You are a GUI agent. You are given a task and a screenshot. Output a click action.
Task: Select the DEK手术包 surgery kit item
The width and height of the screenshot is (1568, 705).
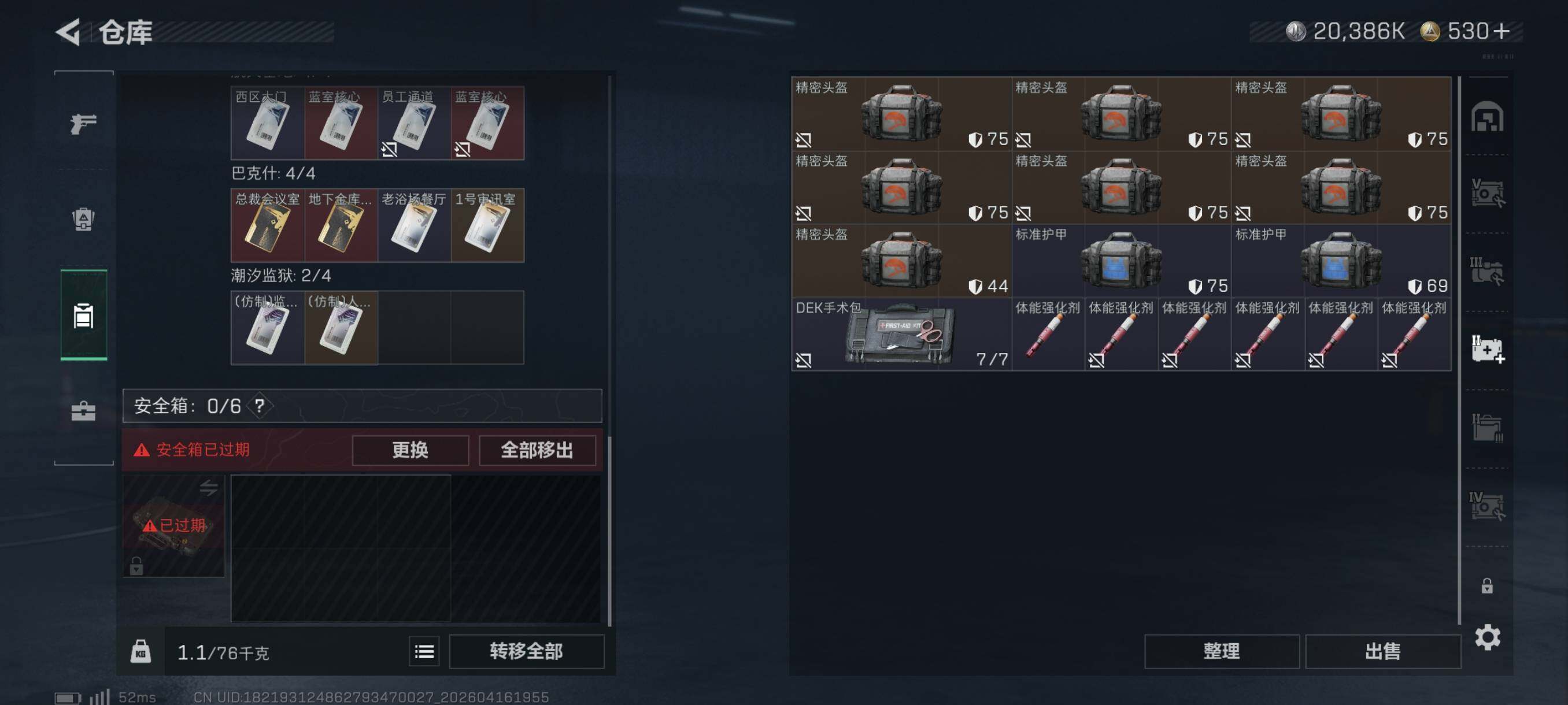[x=901, y=334]
